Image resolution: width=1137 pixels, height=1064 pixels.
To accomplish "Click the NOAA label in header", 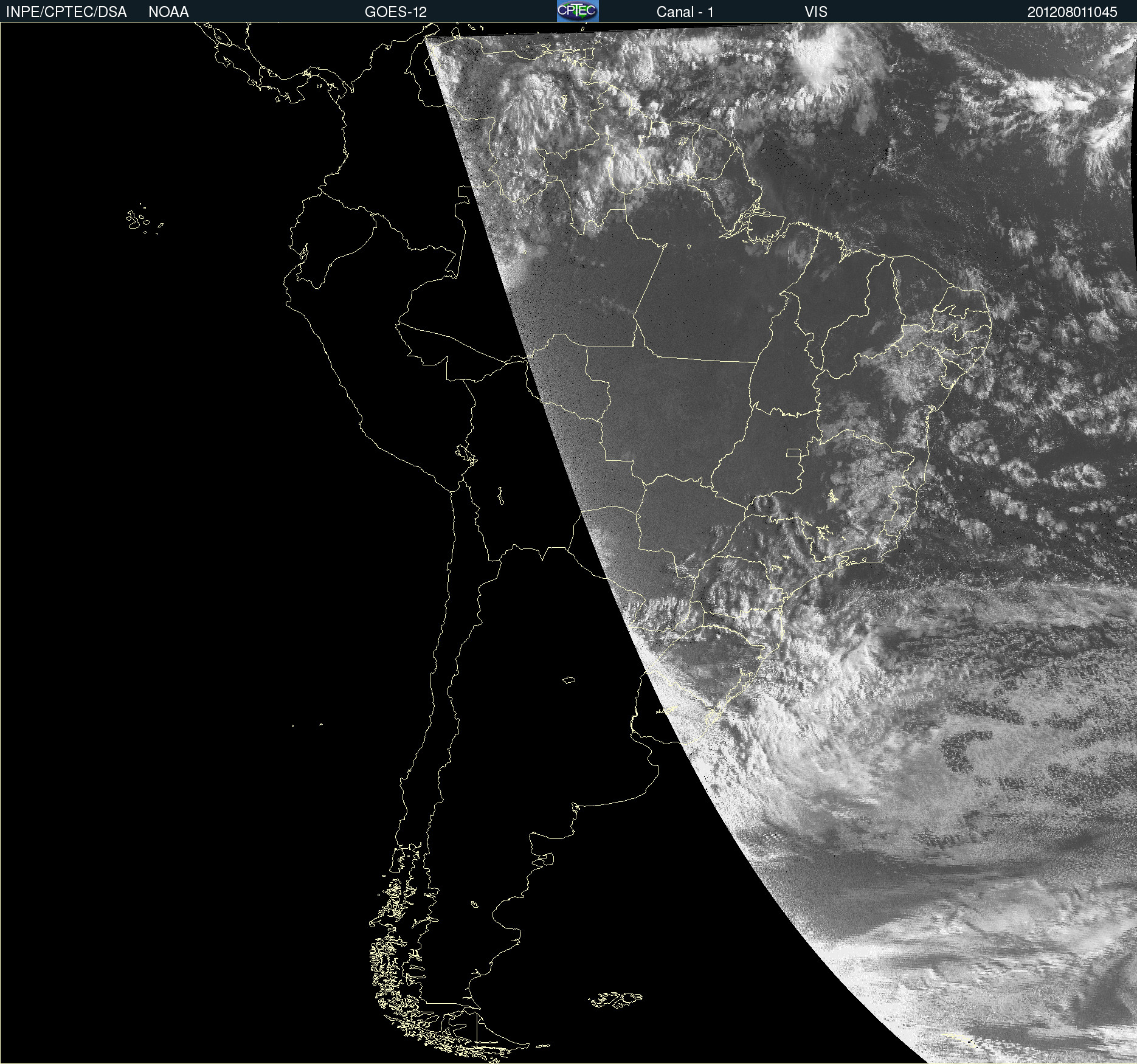I will tap(168, 12).
